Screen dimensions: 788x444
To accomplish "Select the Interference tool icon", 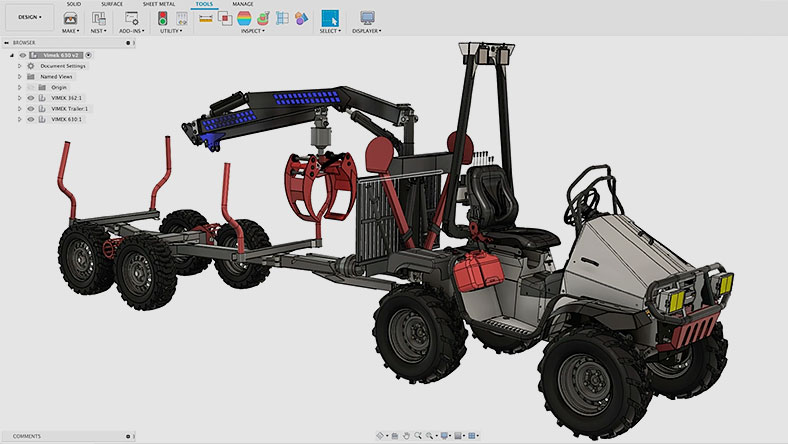I will [227, 18].
